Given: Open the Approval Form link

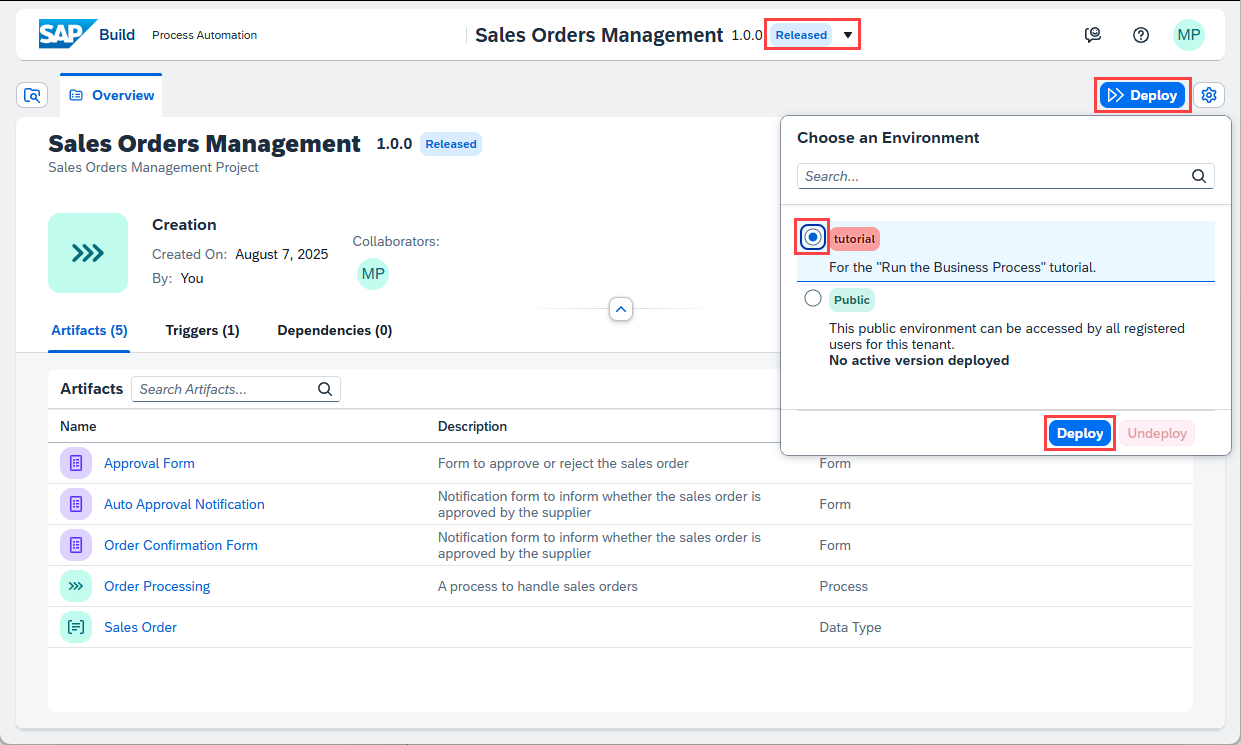Looking at the screenshot, I should click(149, 463).
